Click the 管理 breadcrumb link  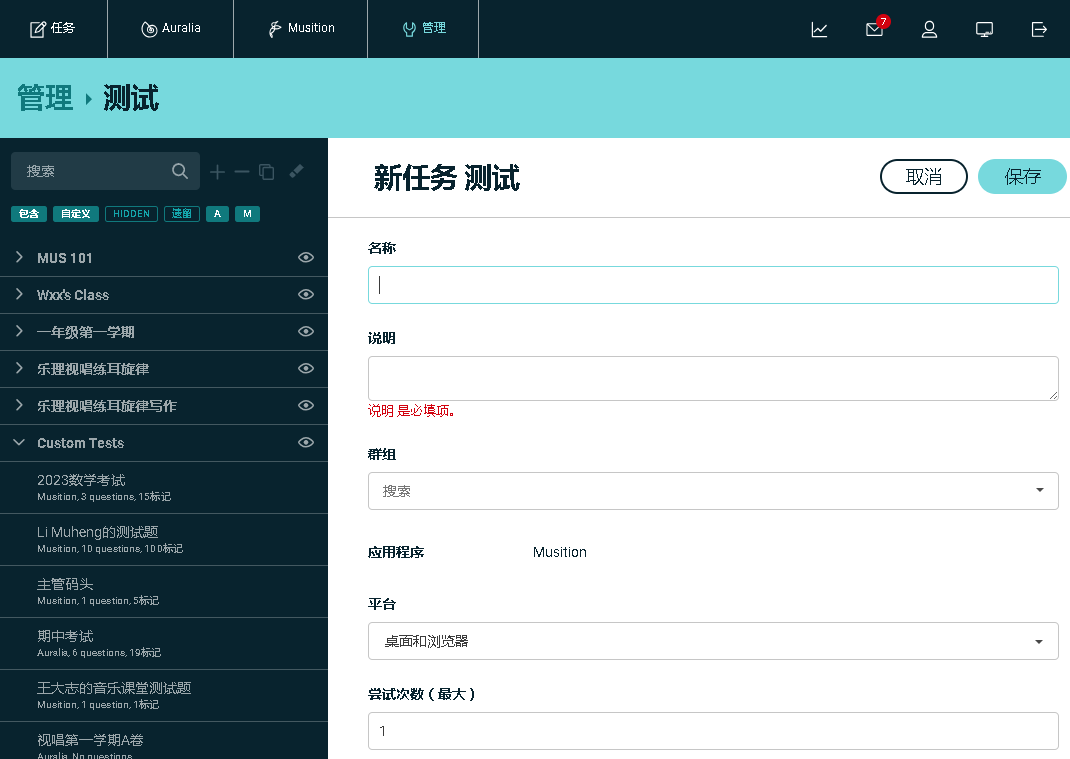45,98
